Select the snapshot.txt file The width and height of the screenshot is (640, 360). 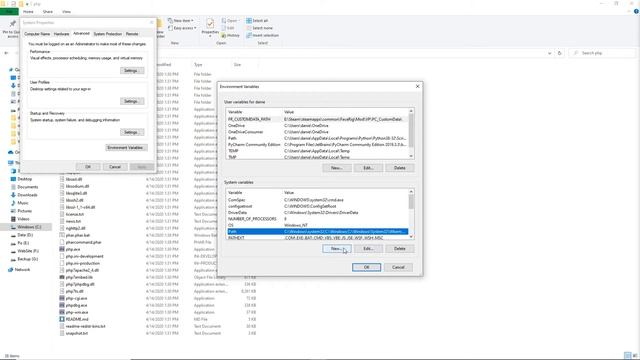(x=77, y=333)
